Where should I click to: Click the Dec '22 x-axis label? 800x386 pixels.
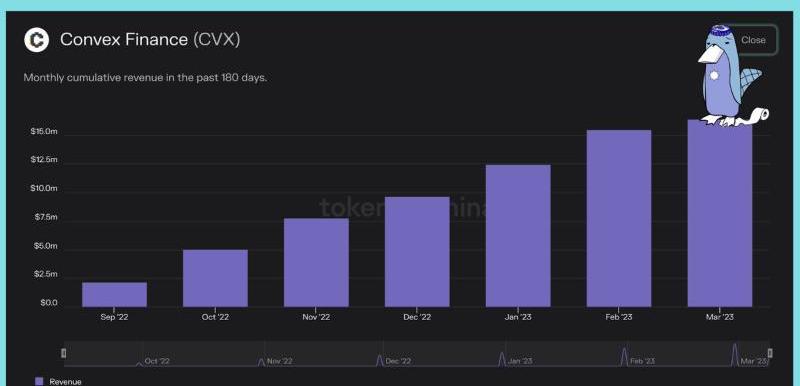point(417,317)
